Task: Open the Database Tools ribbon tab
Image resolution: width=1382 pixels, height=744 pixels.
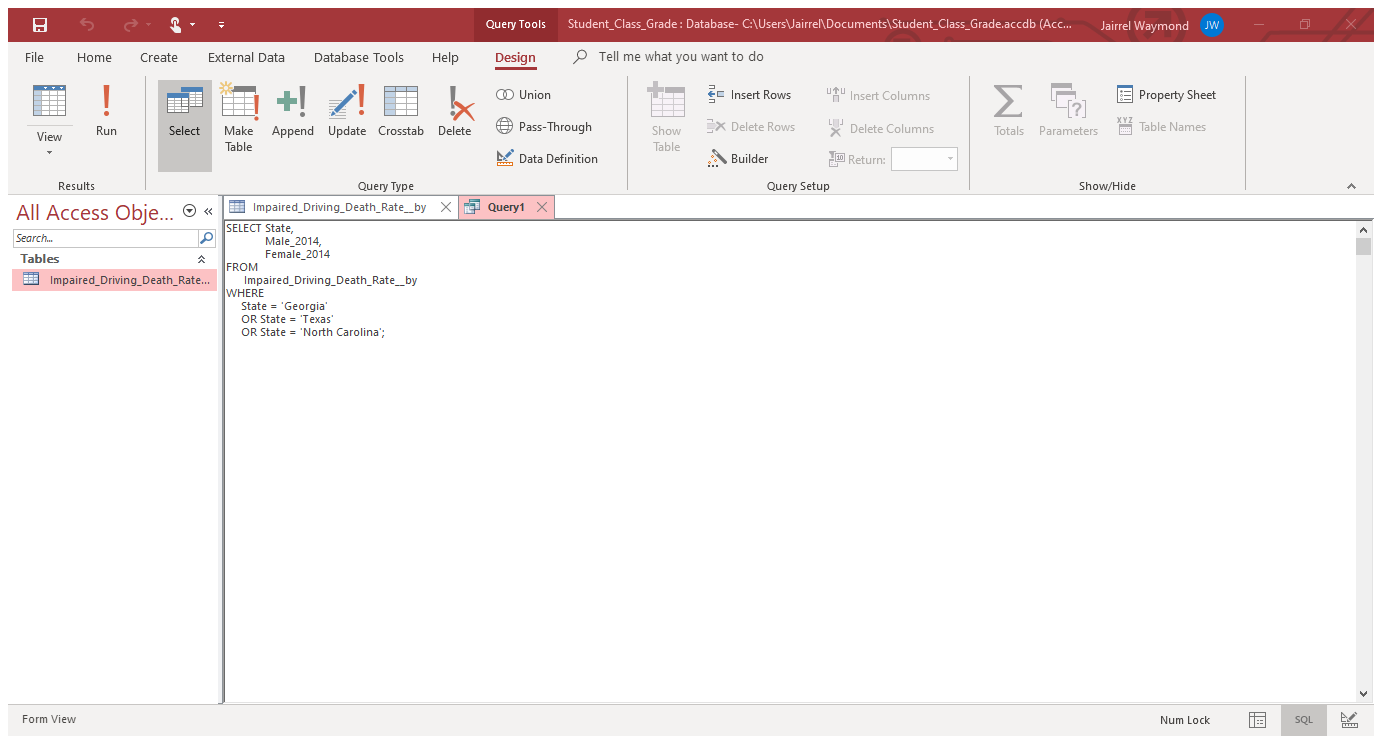Action: pyautogui.click(x=358, y=58)
